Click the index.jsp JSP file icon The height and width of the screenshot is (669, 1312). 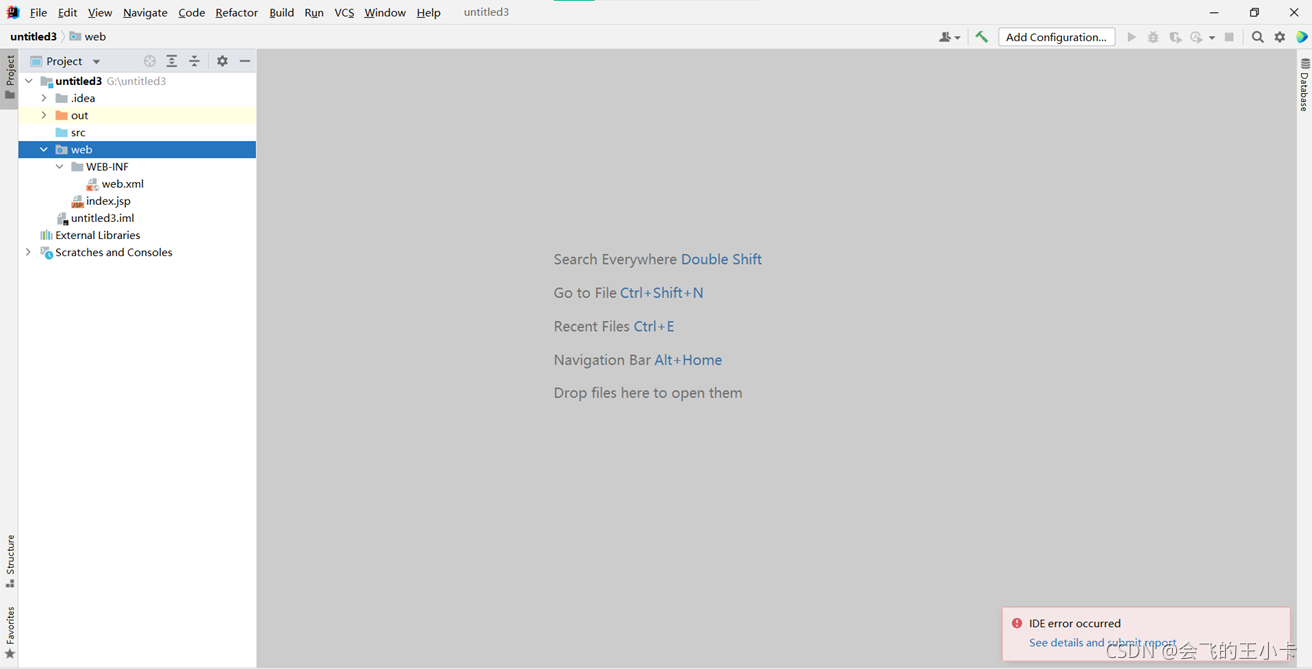tap(77, 201)
